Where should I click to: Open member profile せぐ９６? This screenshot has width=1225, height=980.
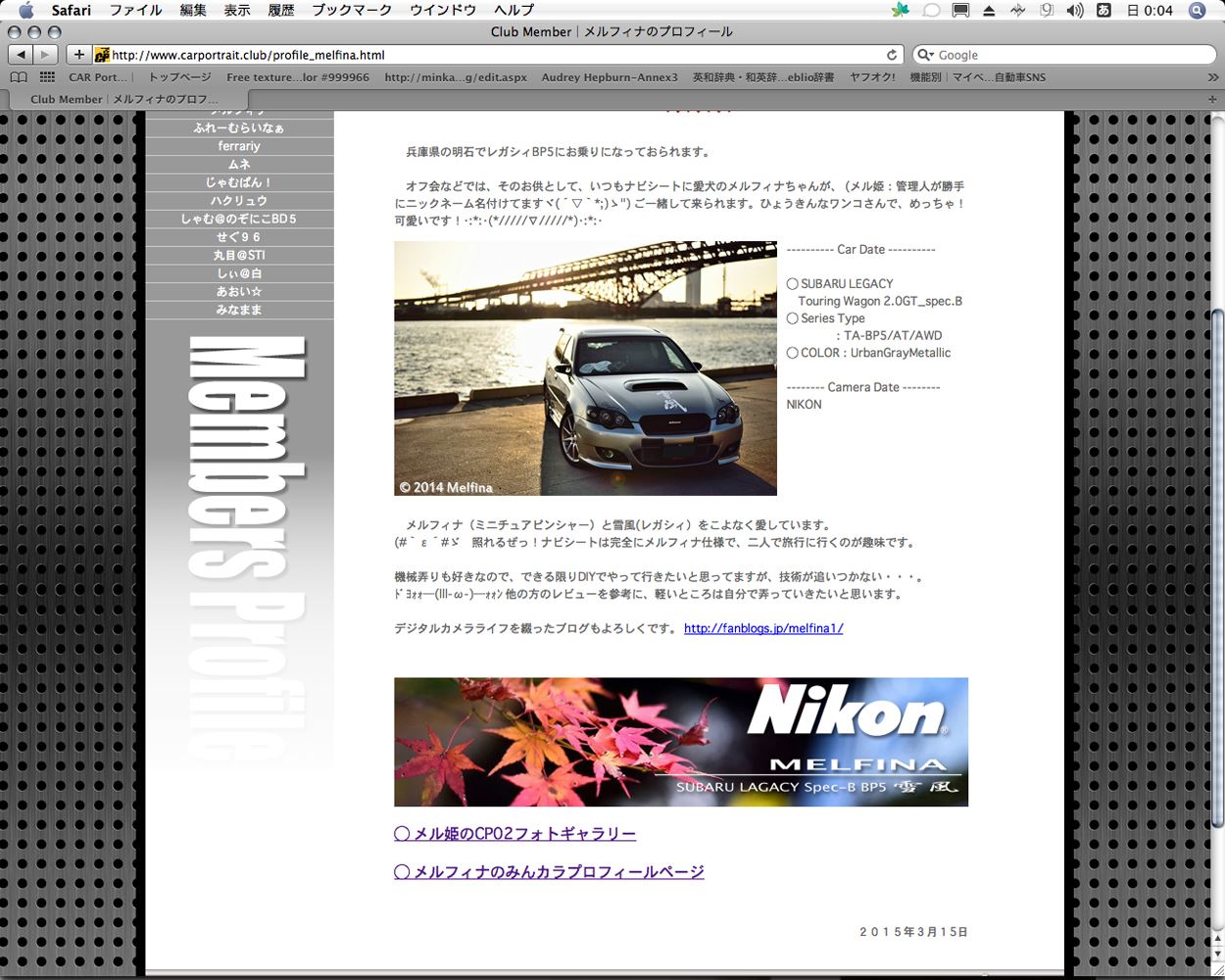(239, 237)
